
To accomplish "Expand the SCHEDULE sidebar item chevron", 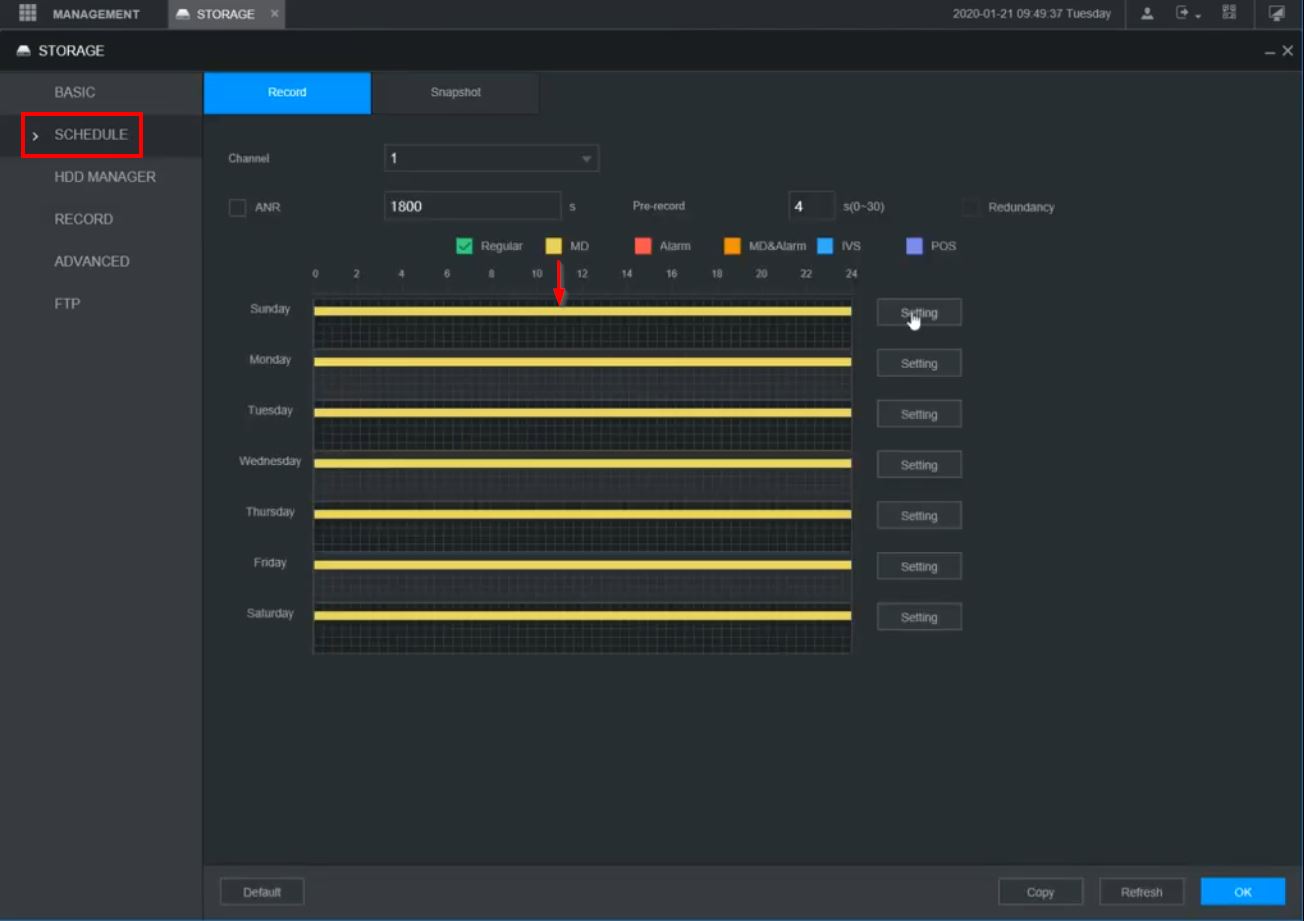I will point(36,135).
